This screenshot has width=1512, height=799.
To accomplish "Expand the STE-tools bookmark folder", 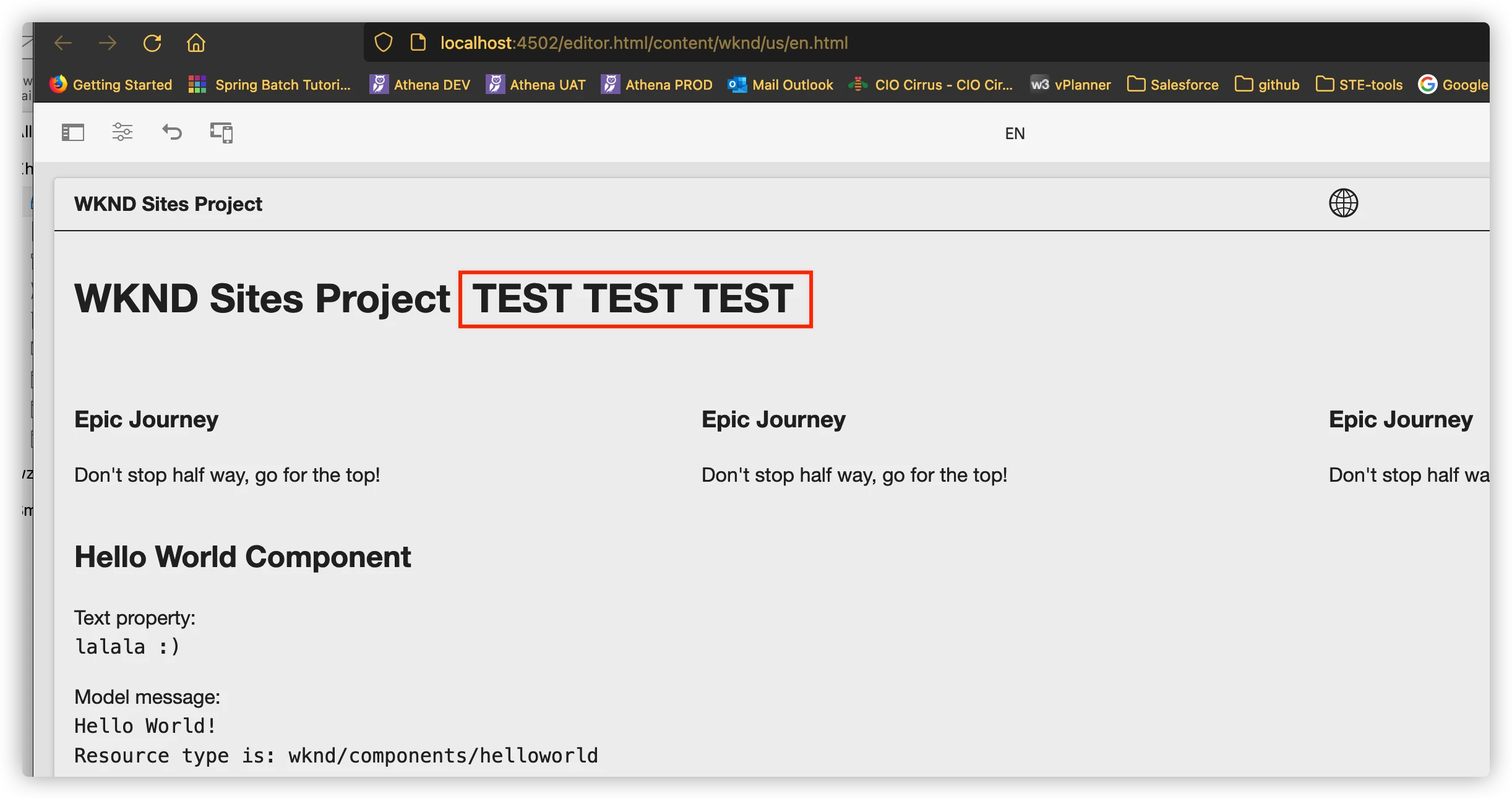I will pos(1359,85).
